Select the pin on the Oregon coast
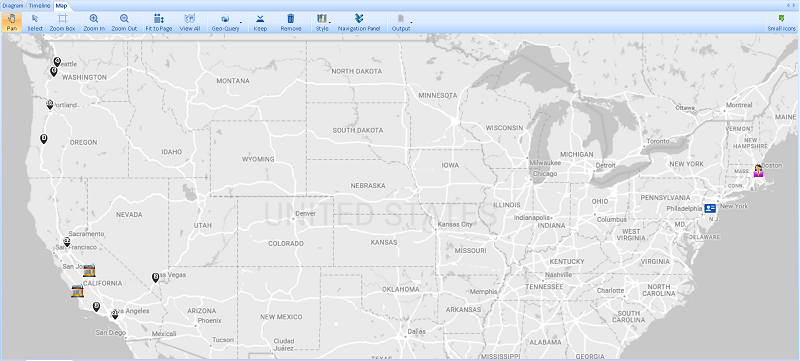Viewport: 800px width, 361px height. (44, 139)
